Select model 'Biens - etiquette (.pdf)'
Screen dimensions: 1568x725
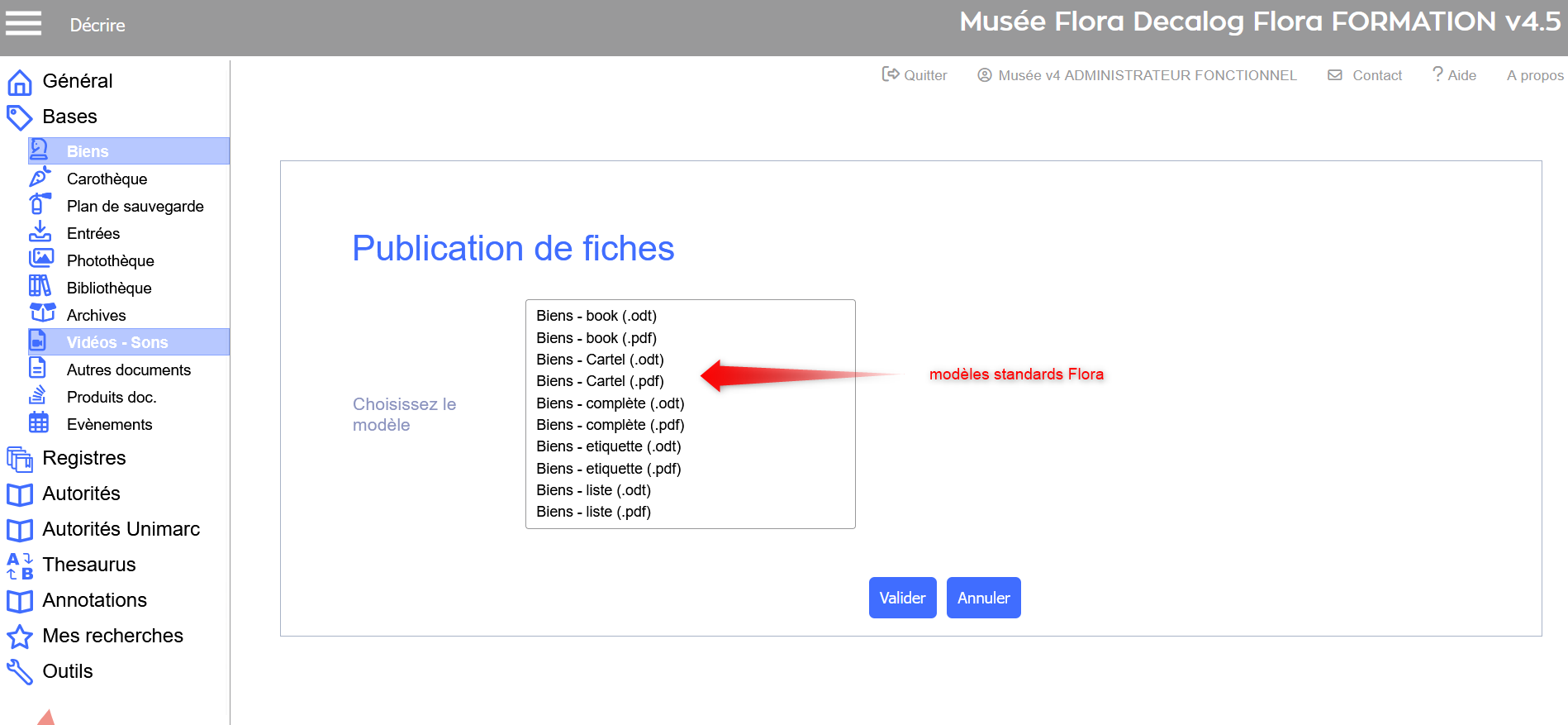[690, 469]
